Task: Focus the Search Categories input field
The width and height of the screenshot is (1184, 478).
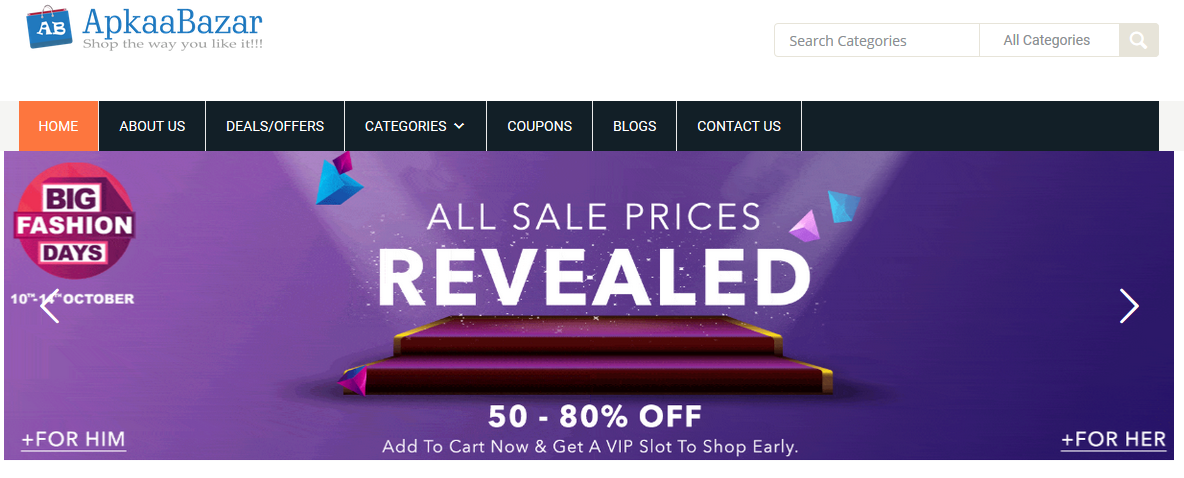Action: 877,40
